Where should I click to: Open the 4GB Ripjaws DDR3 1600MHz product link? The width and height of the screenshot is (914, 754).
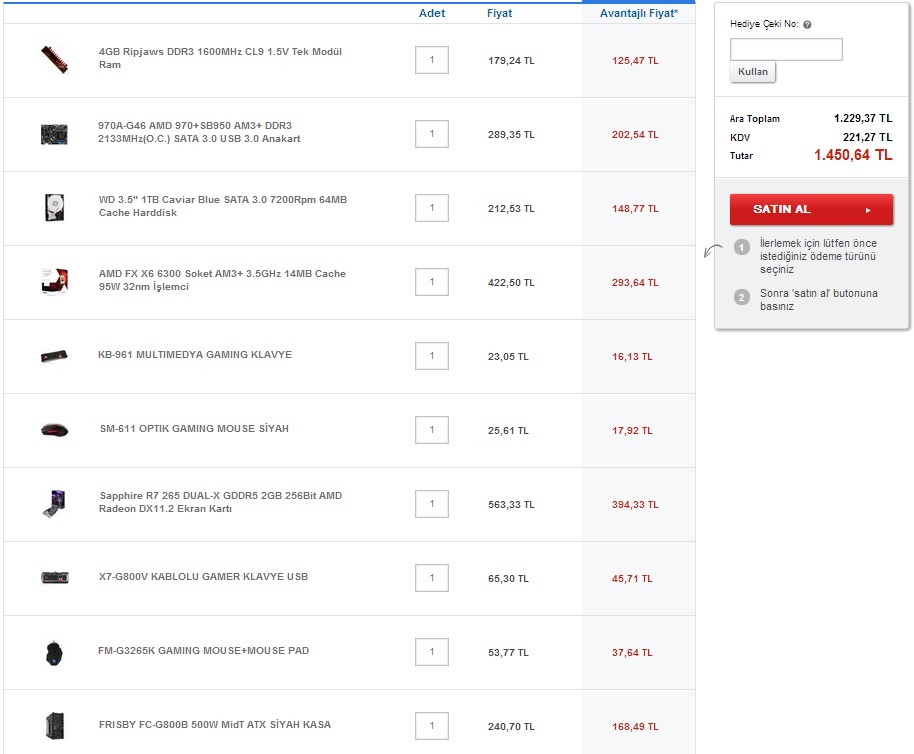point(220,58)
